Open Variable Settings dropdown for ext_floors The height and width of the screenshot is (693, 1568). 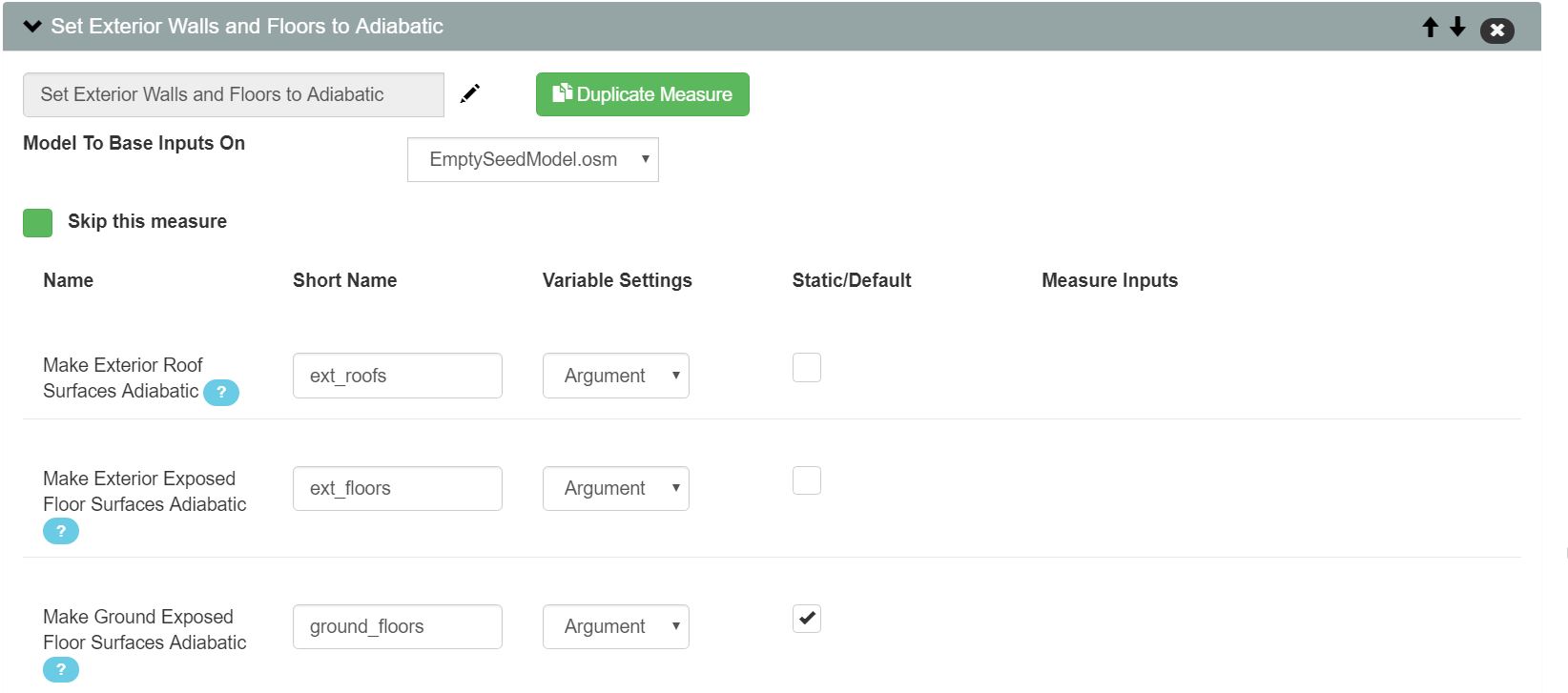(616, 488)
